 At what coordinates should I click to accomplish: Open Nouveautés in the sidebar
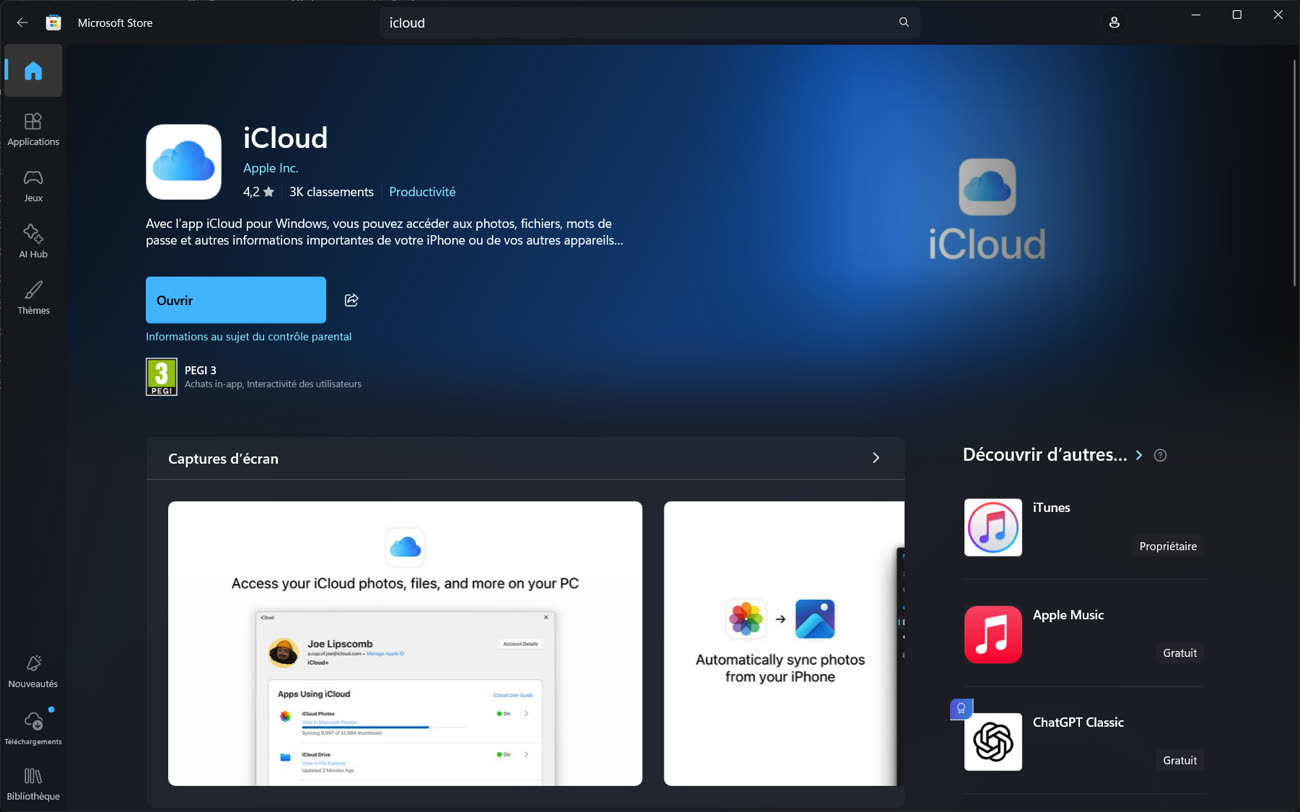pyautogui.click(x=33, y=671)
